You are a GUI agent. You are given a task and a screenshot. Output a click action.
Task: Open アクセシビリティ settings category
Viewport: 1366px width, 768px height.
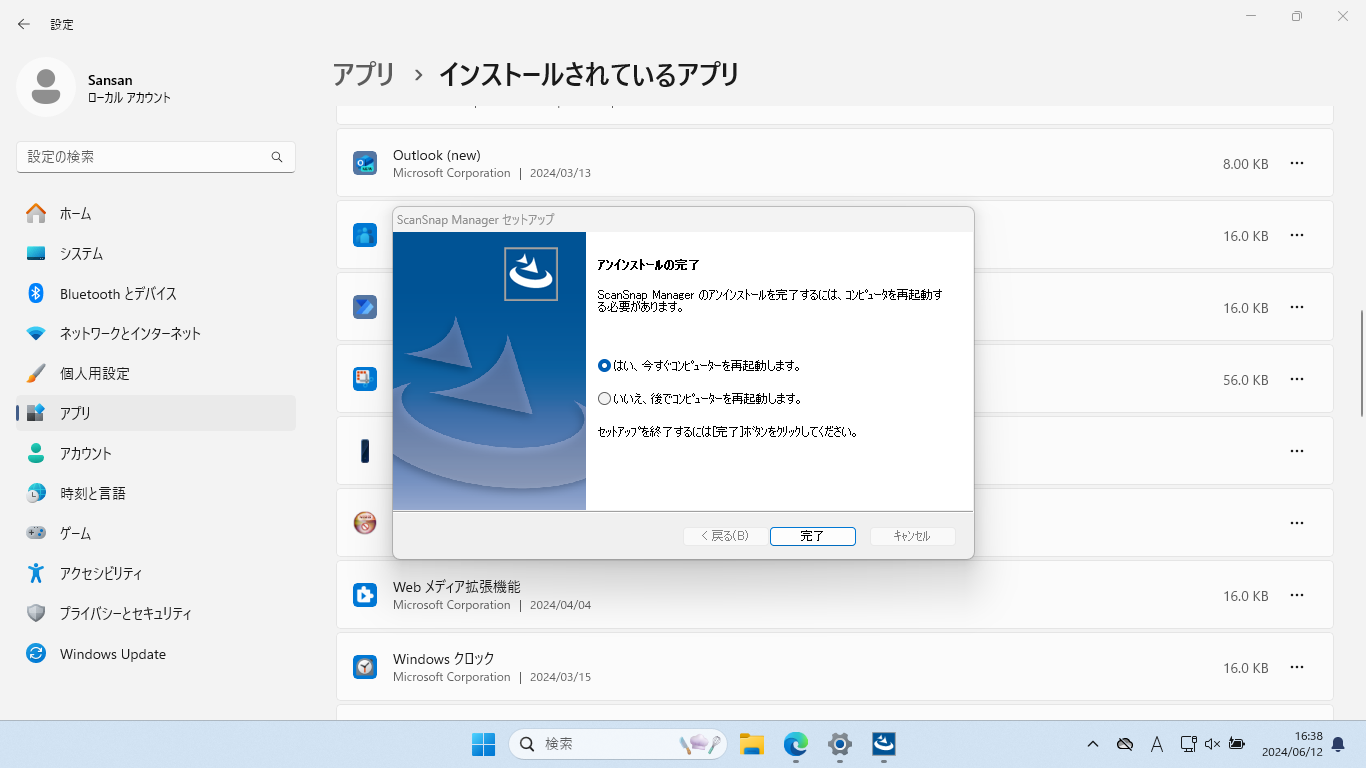coord(156,573)
